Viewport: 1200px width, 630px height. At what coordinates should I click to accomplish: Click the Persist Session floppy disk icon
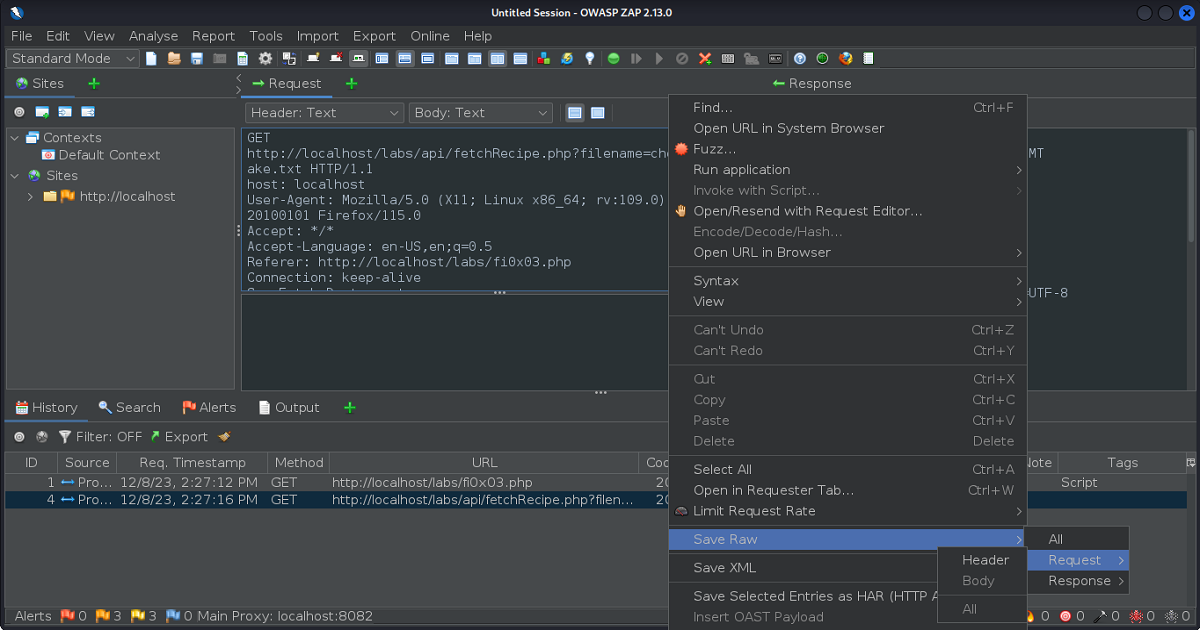coord(197,59)
